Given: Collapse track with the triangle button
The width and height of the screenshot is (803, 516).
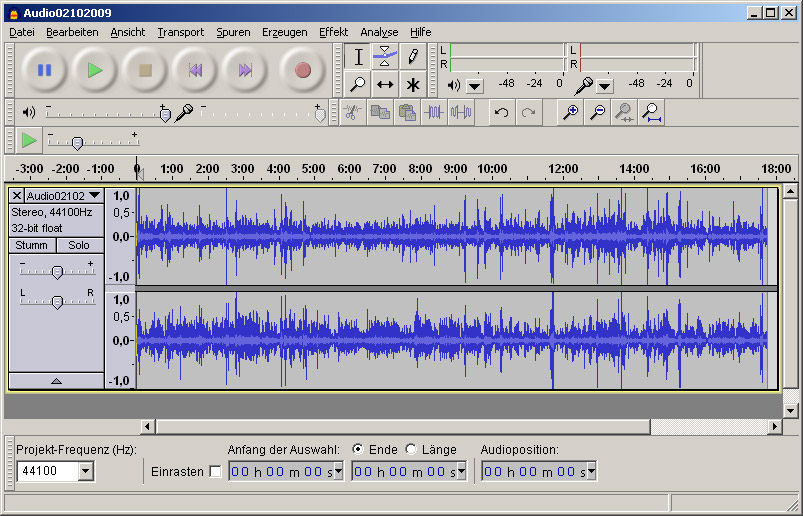Looking at the screenshot, I should click(56, 381).
